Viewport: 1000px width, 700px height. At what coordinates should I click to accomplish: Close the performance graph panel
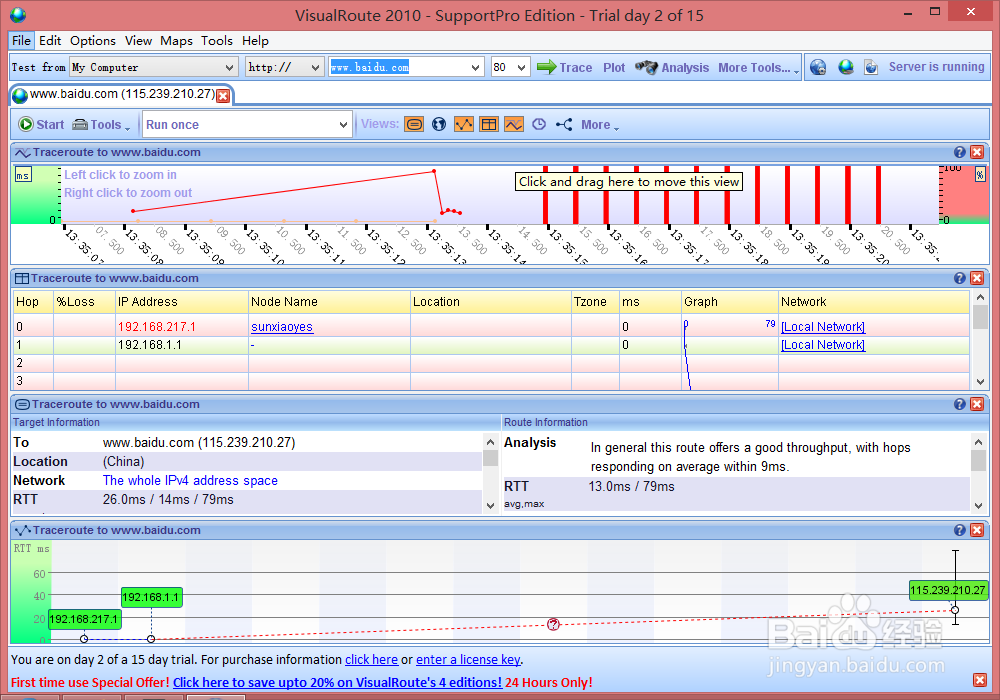point(977,152)
